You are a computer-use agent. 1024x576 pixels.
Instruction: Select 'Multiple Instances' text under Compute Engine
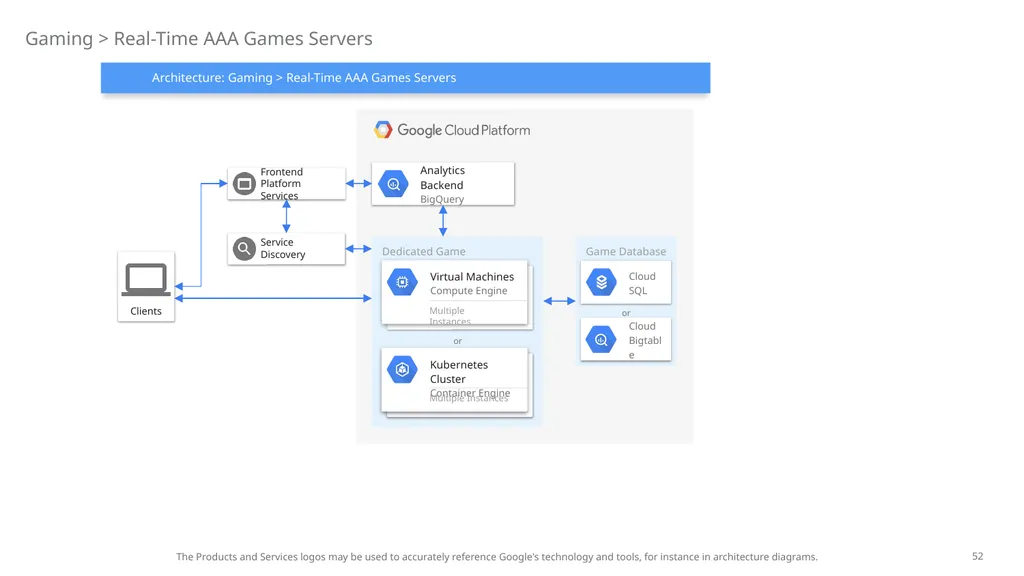coord(450,315)
